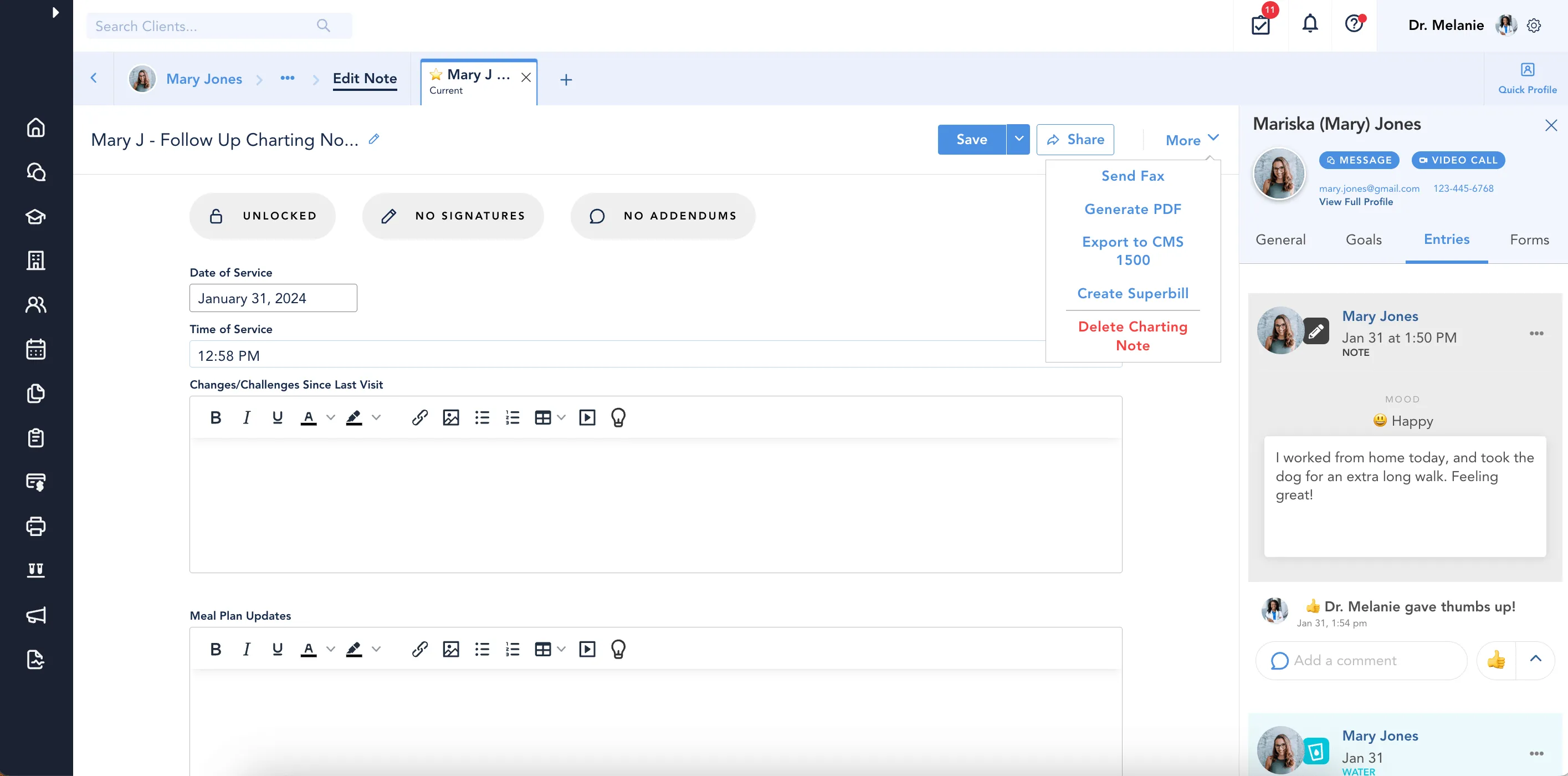Image resolution: width=1568 pixels, height=776 pixels.
Task: Toggle underline in Changes/Challenges editor
Action: (x=278, y=417)
